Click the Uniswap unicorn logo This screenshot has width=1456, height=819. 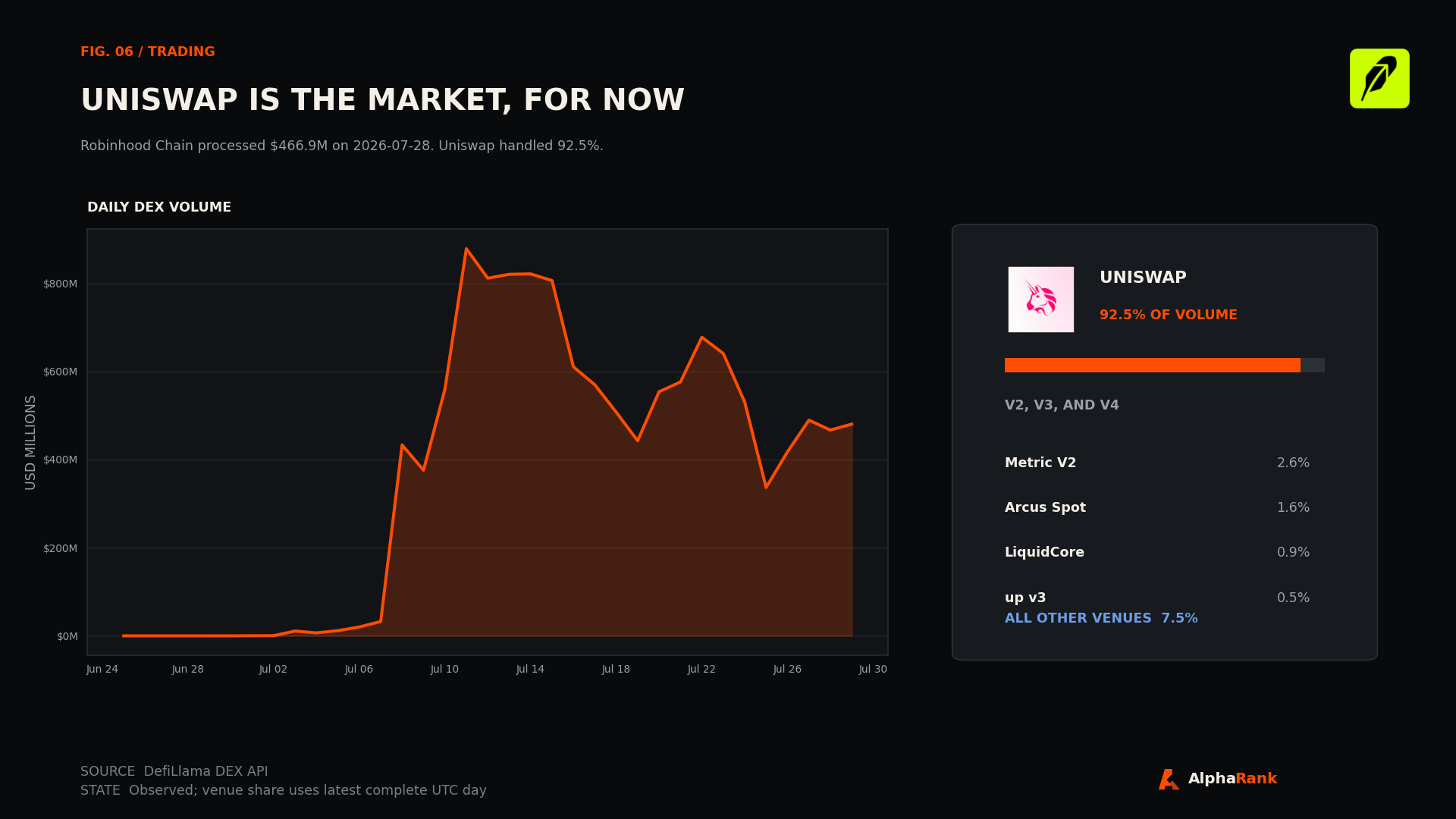[1040, 299]
